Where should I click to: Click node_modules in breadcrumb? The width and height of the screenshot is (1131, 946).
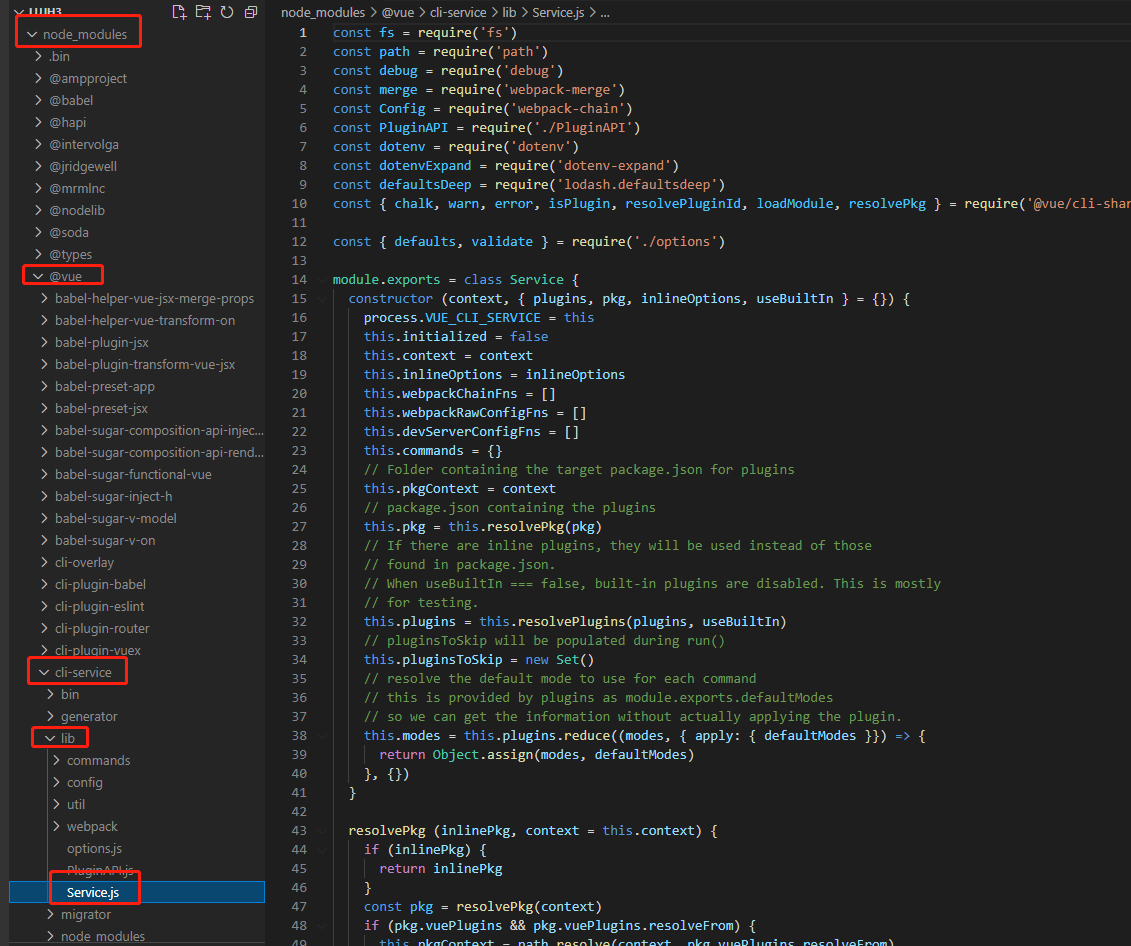(323, 12)
